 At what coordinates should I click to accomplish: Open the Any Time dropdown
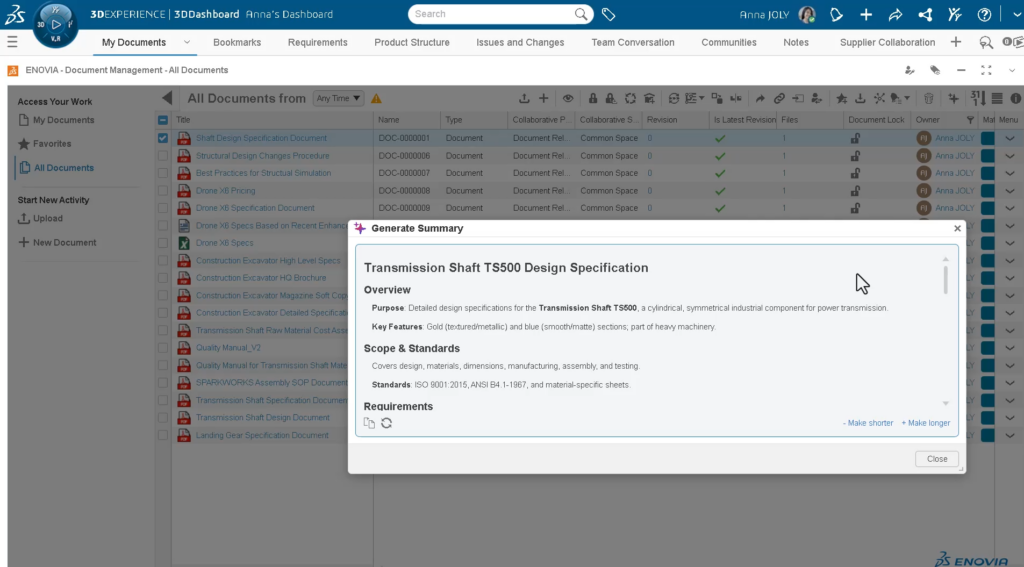pyautogui.click(x=338, y=99)
